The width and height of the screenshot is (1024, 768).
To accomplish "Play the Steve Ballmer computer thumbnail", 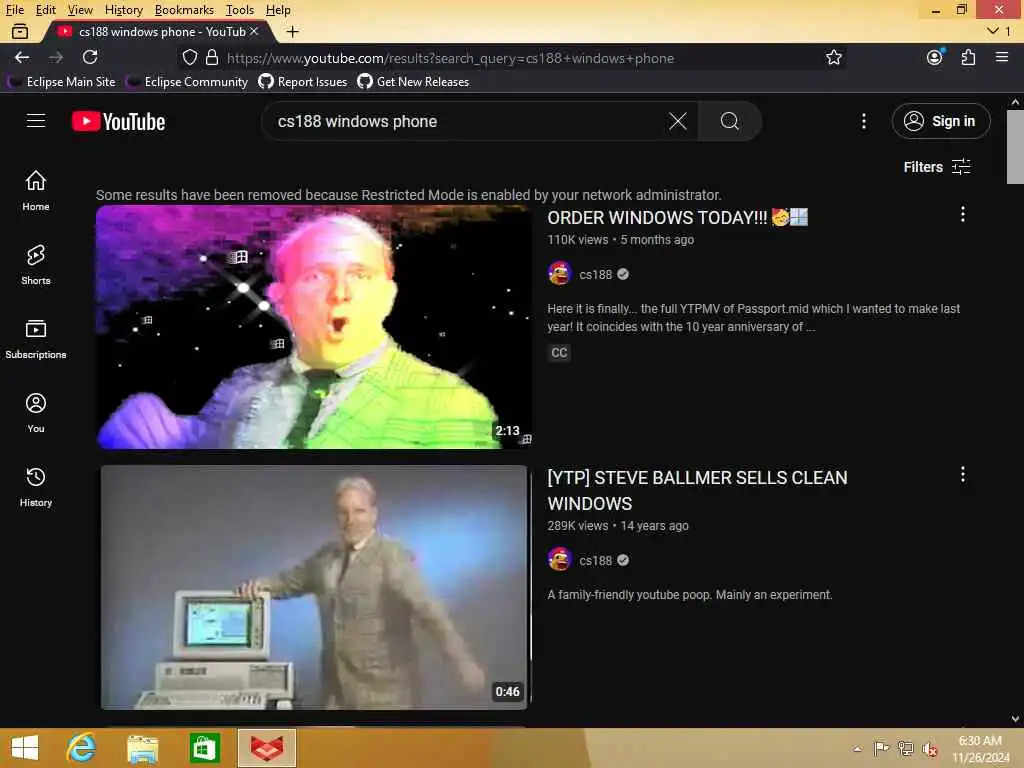I will 313,587.
